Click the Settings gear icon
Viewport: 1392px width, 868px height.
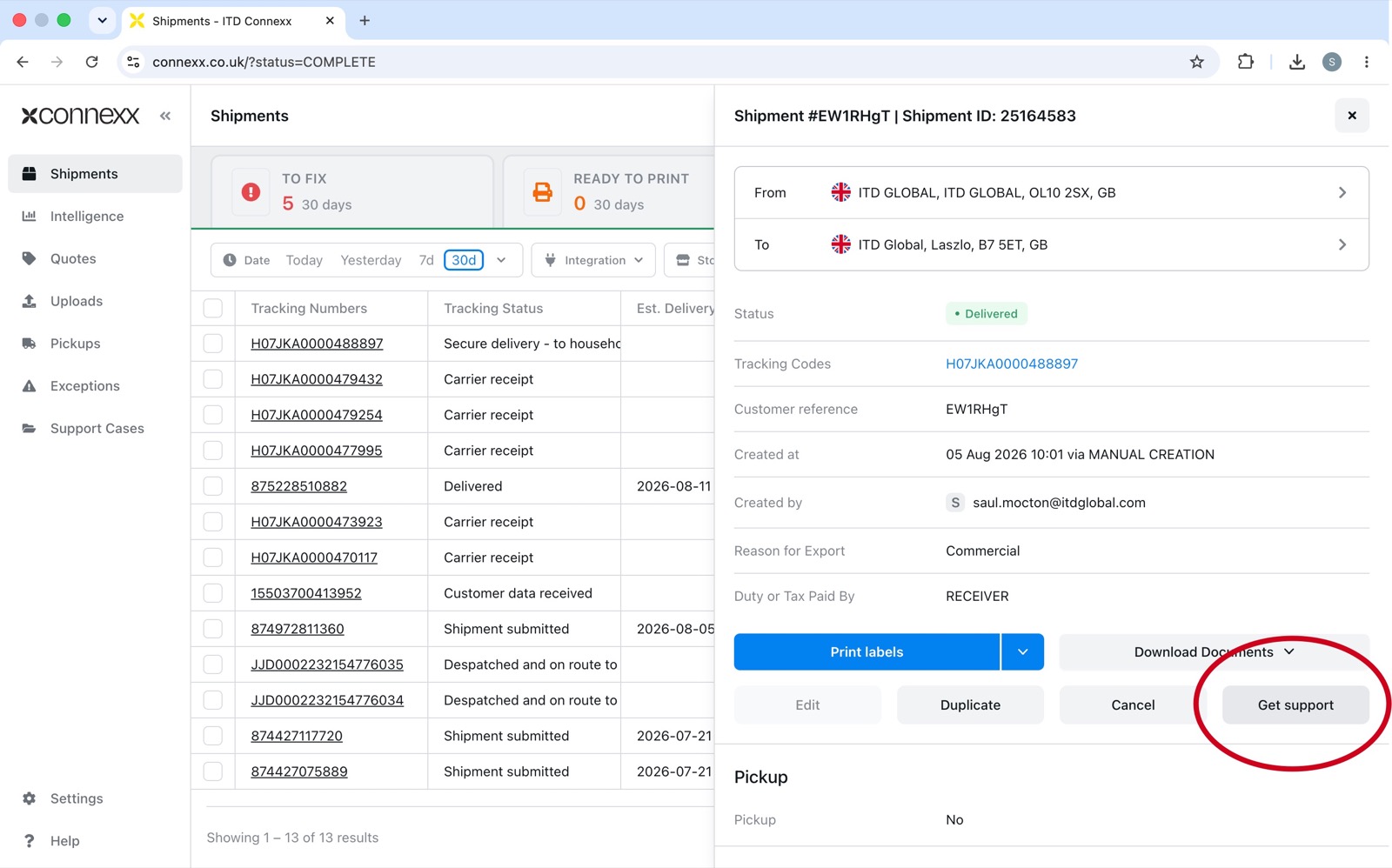coord(30,798)
